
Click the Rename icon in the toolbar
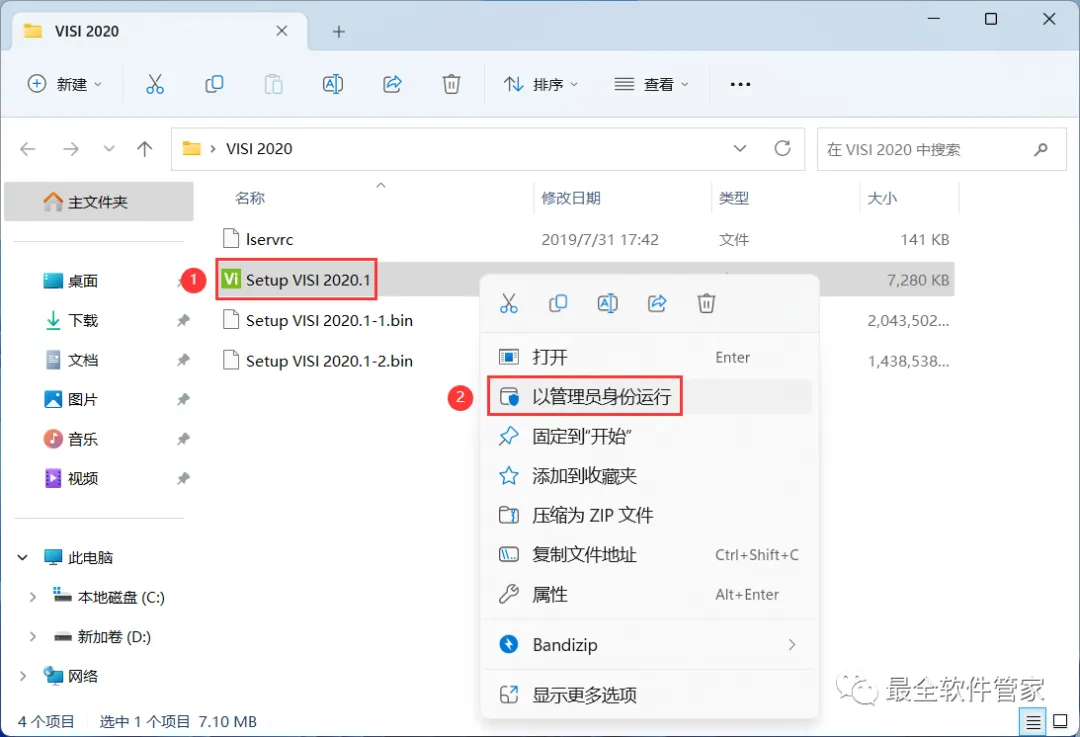333,84
